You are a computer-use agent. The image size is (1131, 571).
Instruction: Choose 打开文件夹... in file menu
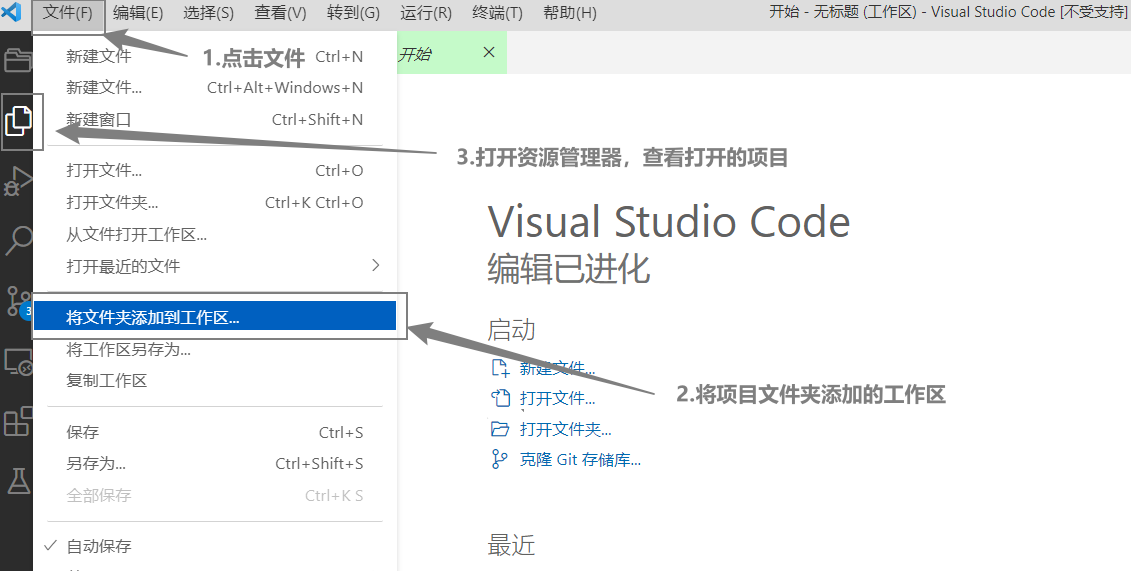point(215,202)
